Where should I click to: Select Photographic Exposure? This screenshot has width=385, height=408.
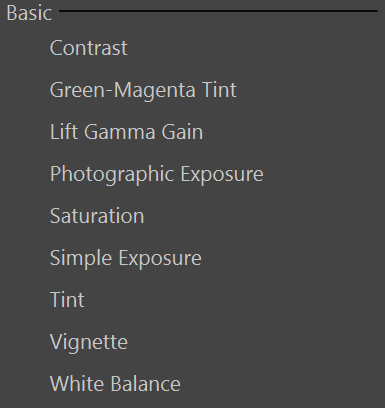point(156,174)
